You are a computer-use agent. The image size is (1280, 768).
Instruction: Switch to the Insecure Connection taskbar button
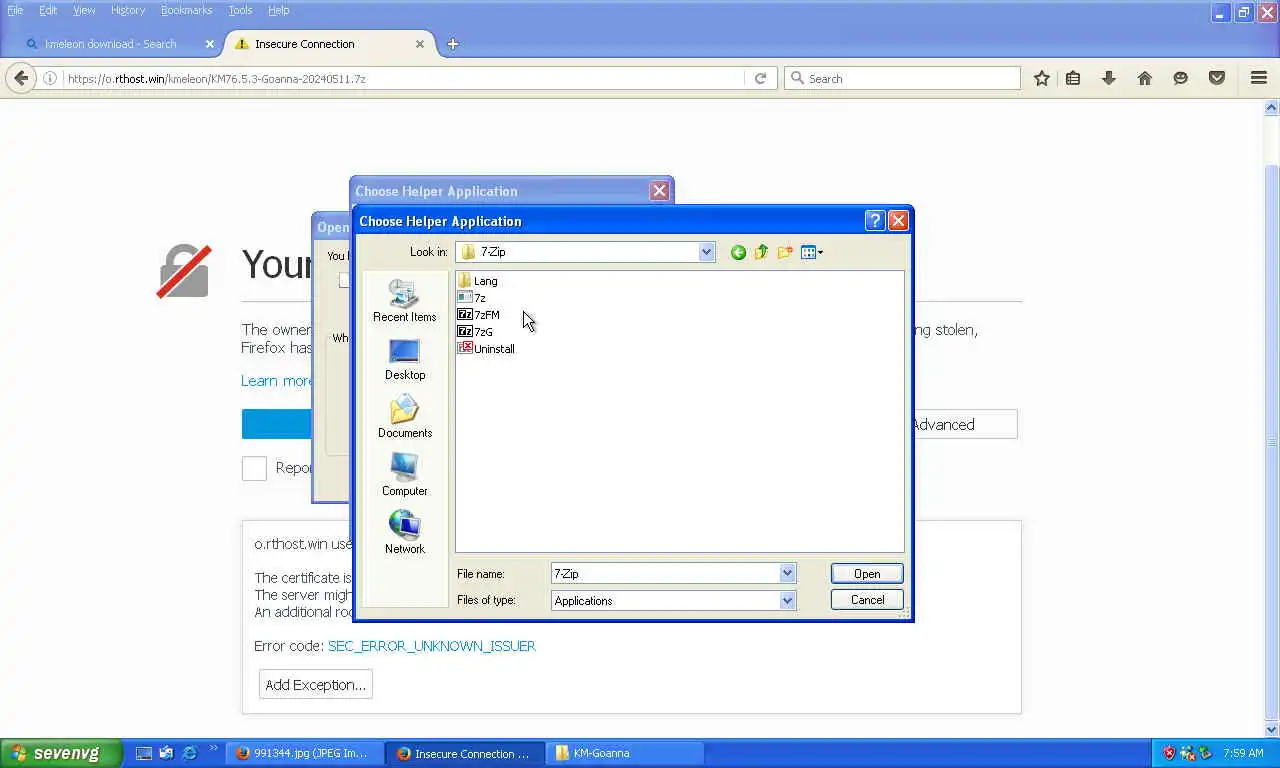point(465,753)
